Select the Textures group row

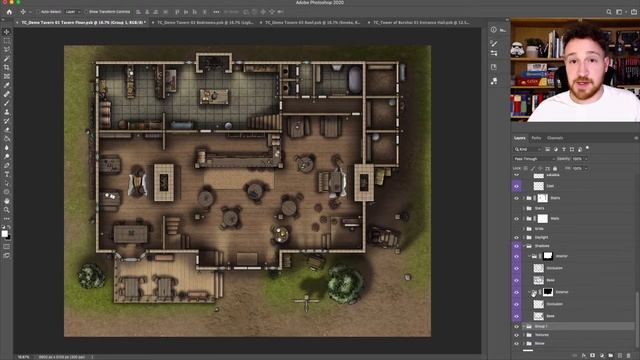pos(573,335)
